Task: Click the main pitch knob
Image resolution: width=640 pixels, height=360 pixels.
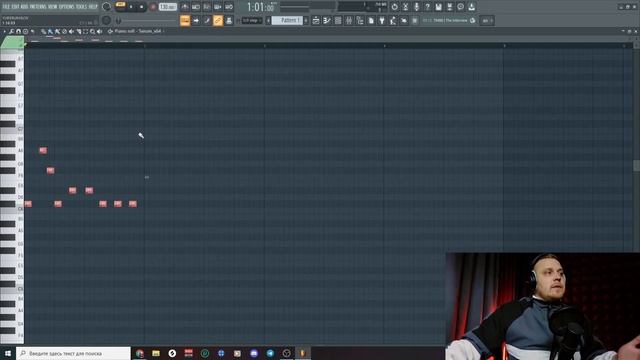Action: click(107, 20)
